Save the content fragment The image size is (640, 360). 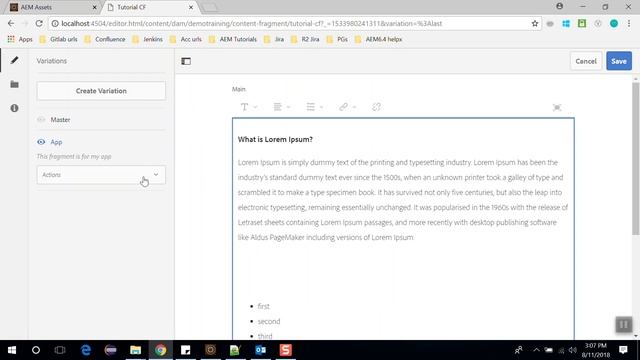[x=619, y=61]
